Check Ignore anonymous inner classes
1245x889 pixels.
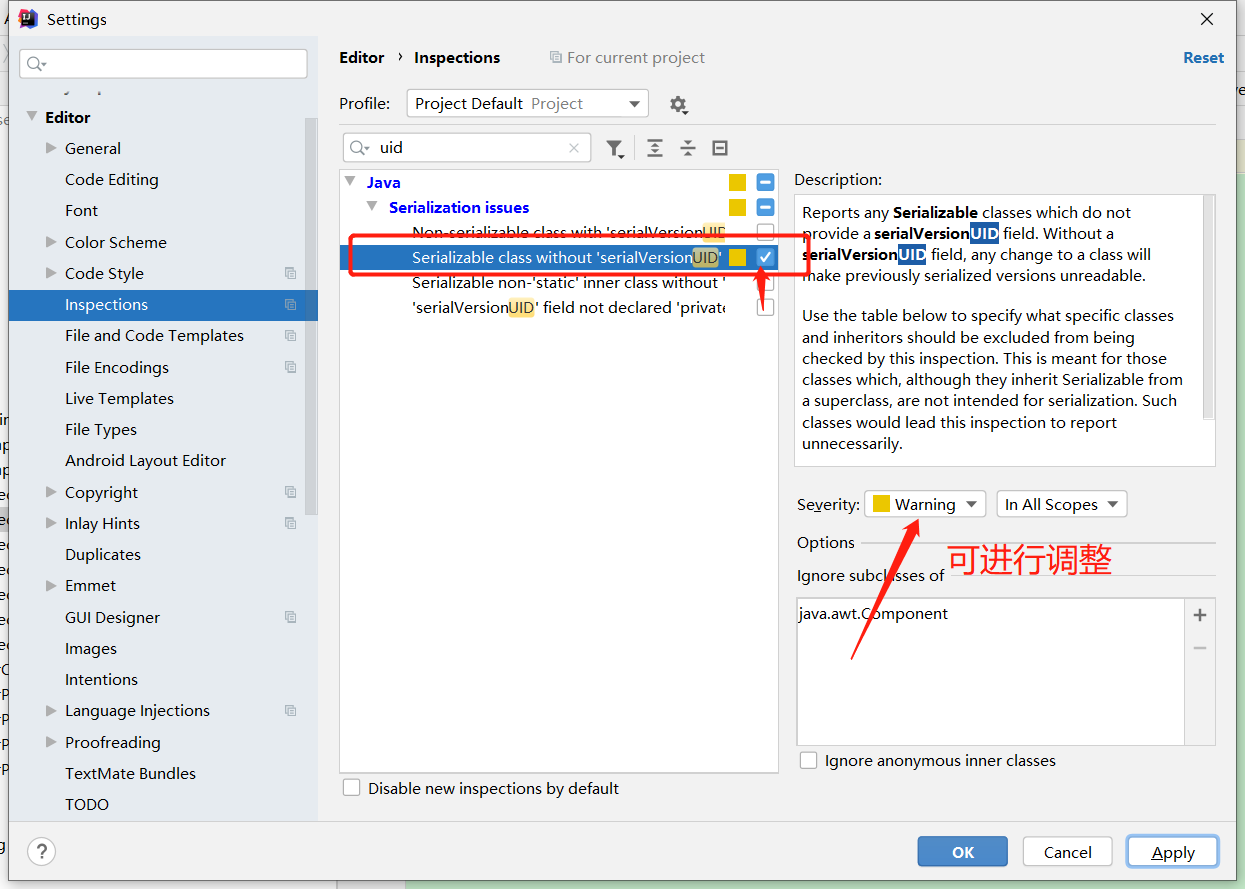[808, 760]
